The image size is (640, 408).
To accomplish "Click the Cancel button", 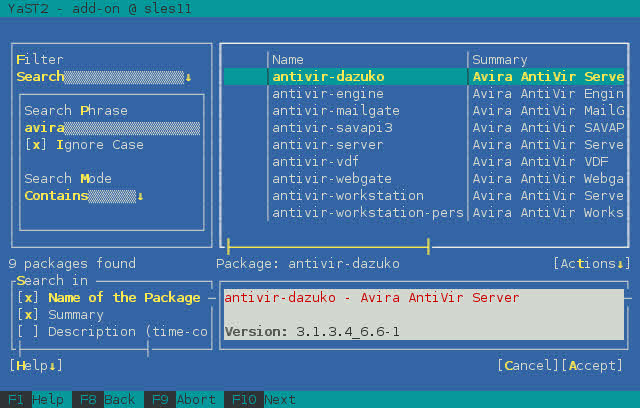I will pyautogui.click(x=528, y=366).
